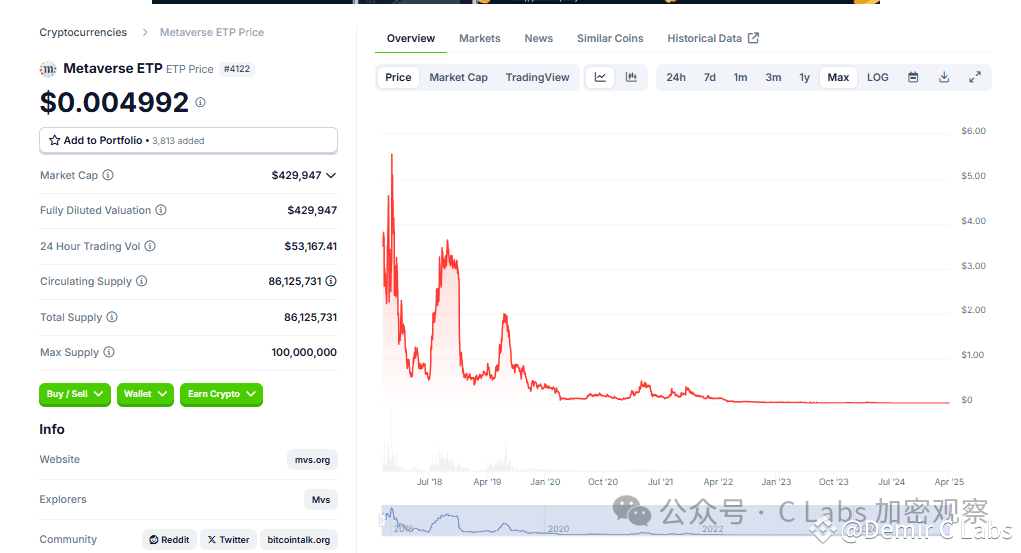Click the external link icon by Historical Data
This screenshot has width=1021, height=553.
tap(753, 38)
